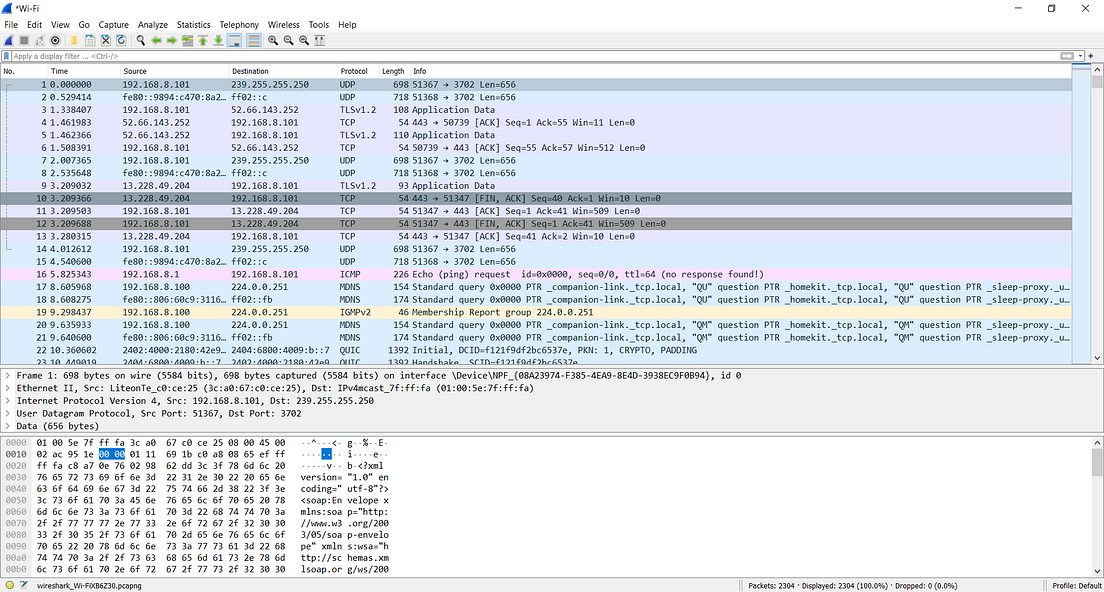Screen dimensions: 1104x592
Task: Open the Analyze menu
Action: [153, 25]
